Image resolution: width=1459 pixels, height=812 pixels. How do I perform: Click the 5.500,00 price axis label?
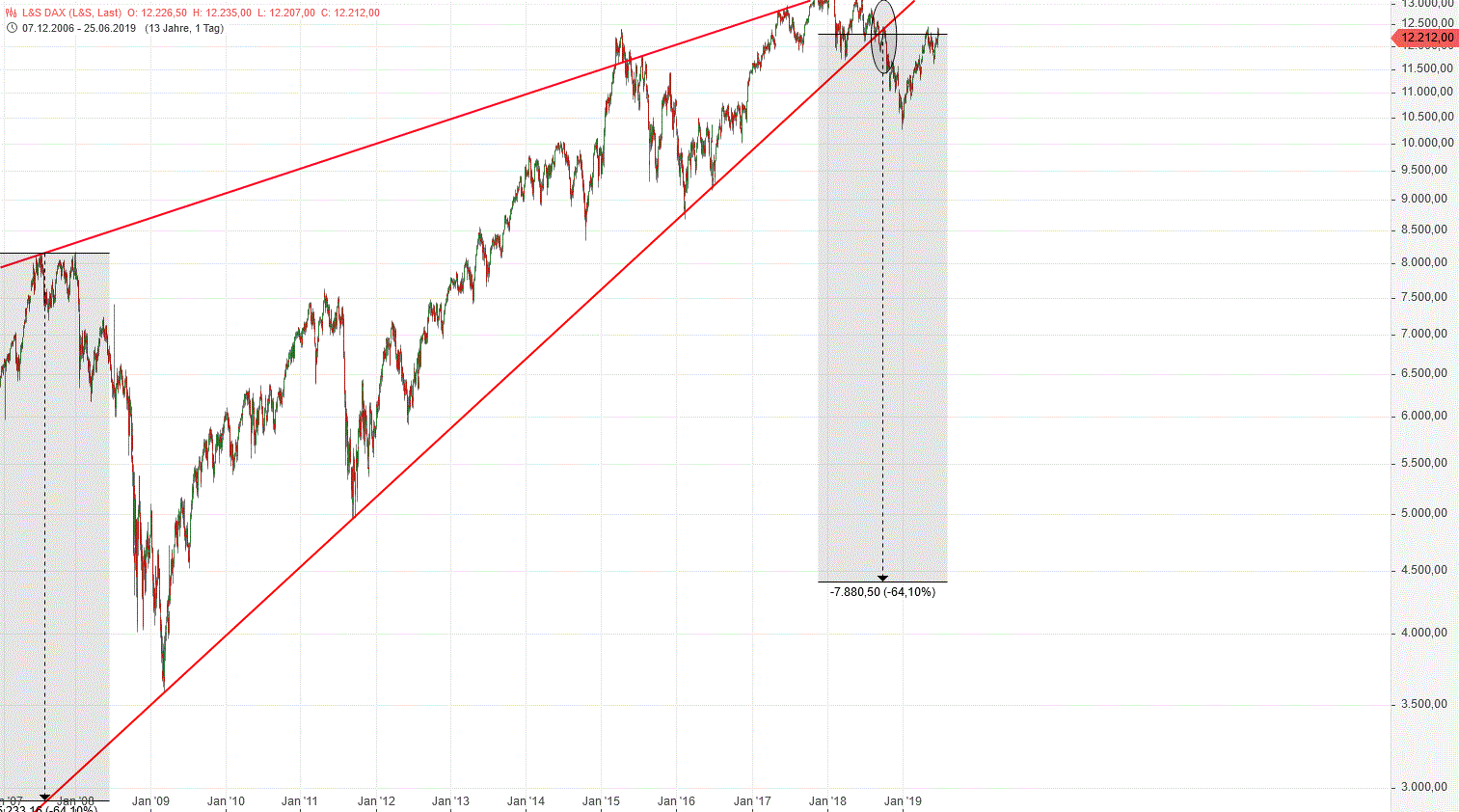[1424, 463]
